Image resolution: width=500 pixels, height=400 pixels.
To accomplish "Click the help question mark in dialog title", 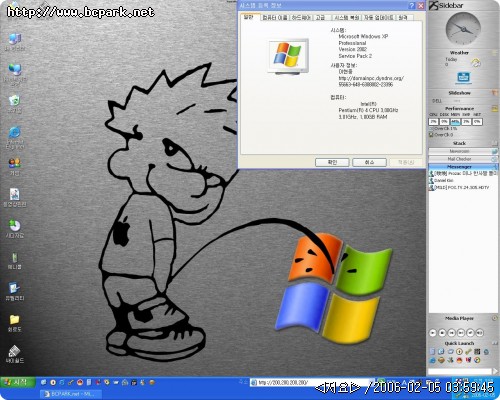I will tap(412, 5).
